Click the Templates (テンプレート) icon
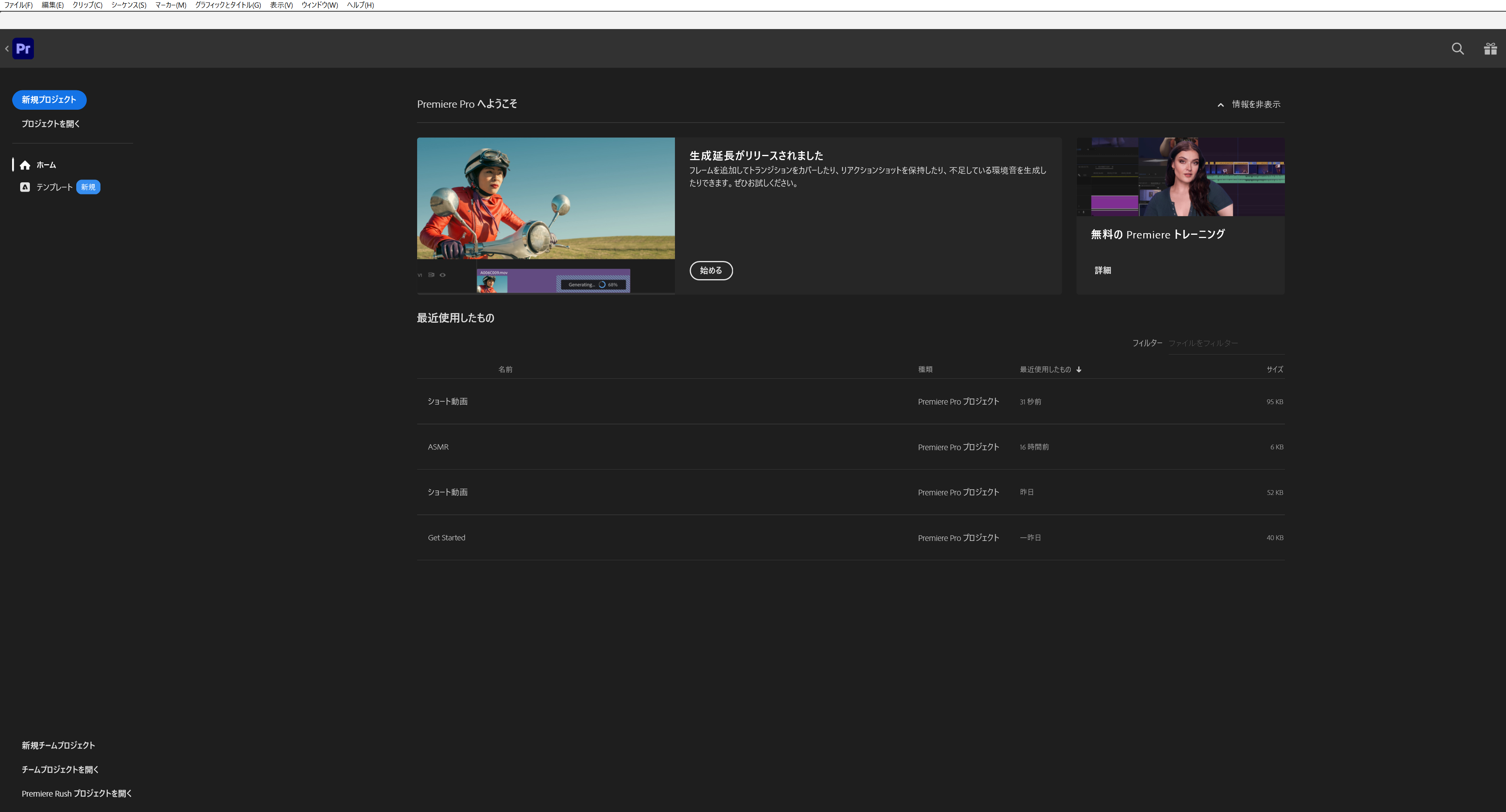This screenshot has width=1506, height=812. pyautogui.click(x=25, y=187)
